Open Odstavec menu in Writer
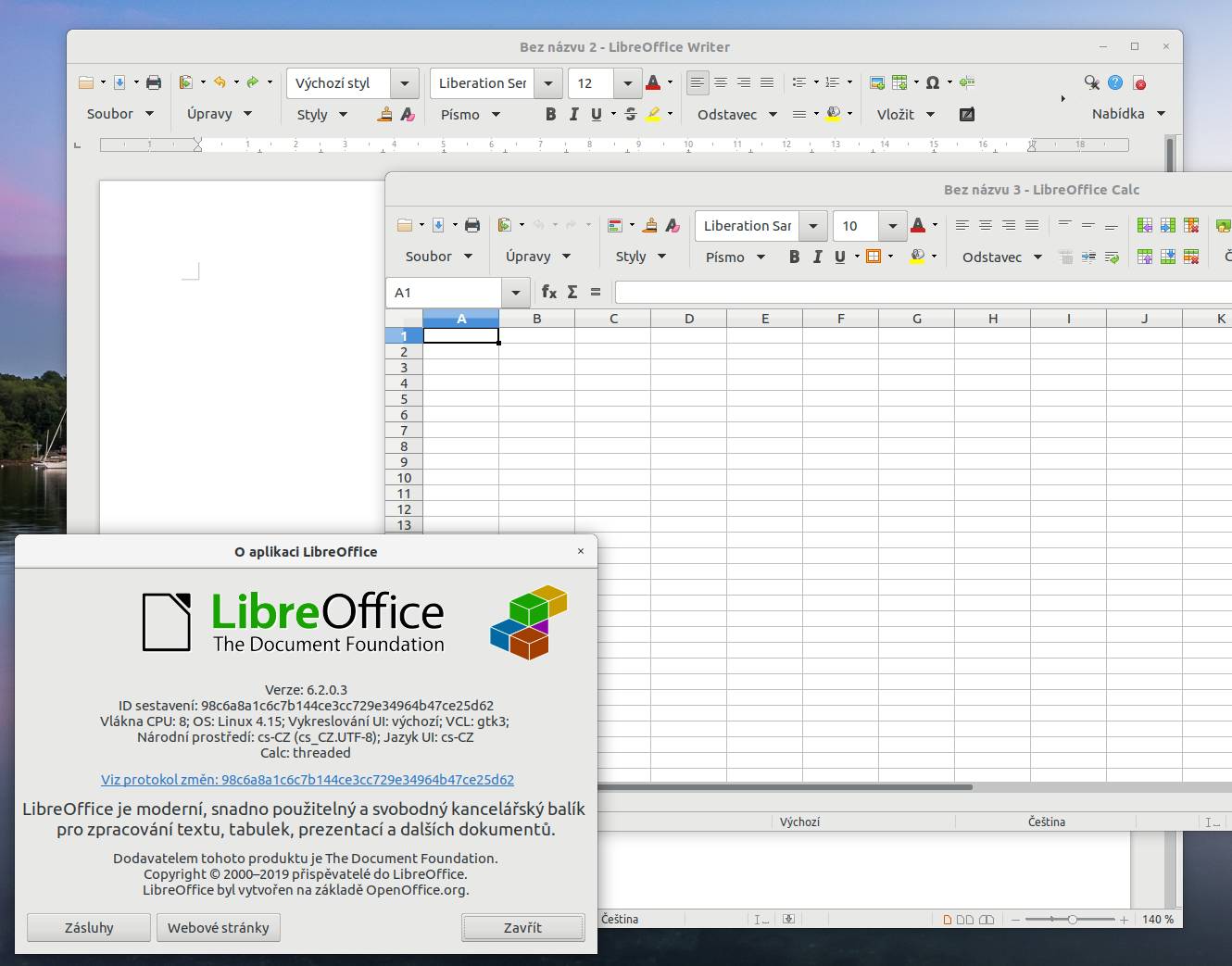Screen dimensions: 1232x966 (x=737, y=114)
